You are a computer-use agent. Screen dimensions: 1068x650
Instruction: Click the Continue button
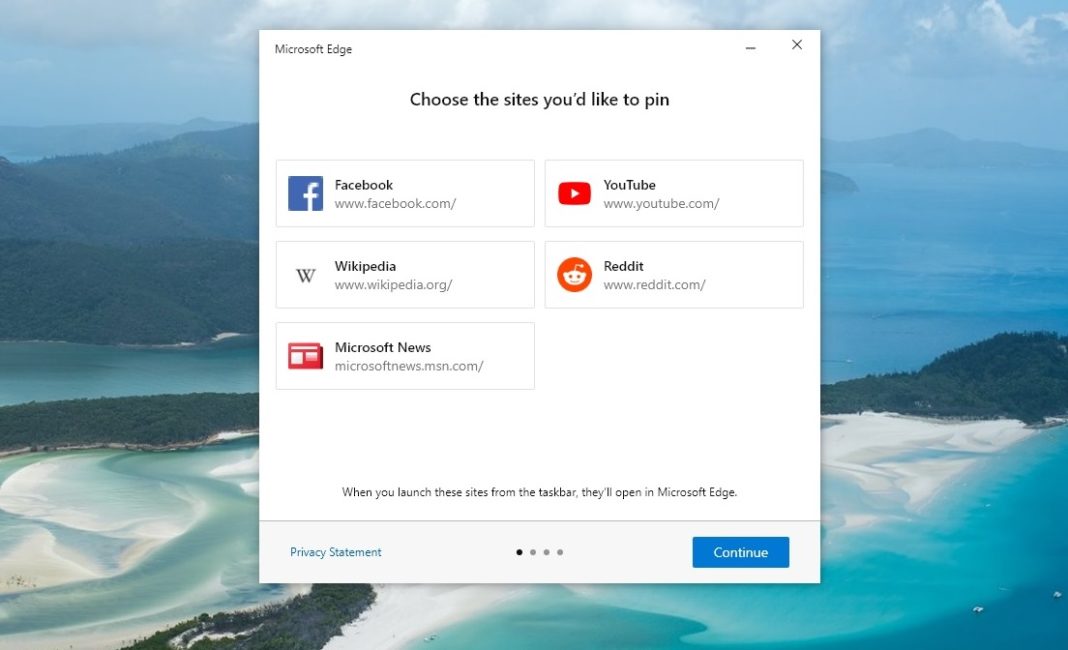tap(740, 552)
